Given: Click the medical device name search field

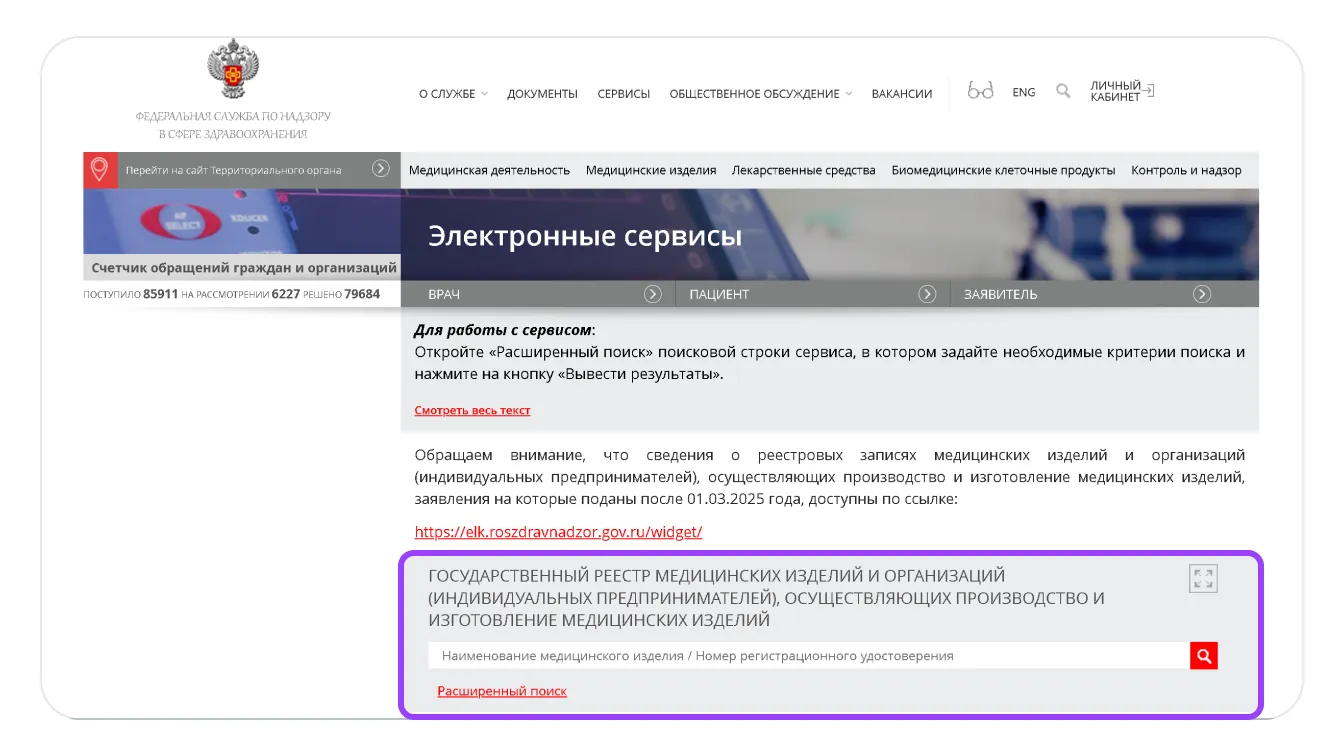Looking at the screenshot, I should click(809, 656).
